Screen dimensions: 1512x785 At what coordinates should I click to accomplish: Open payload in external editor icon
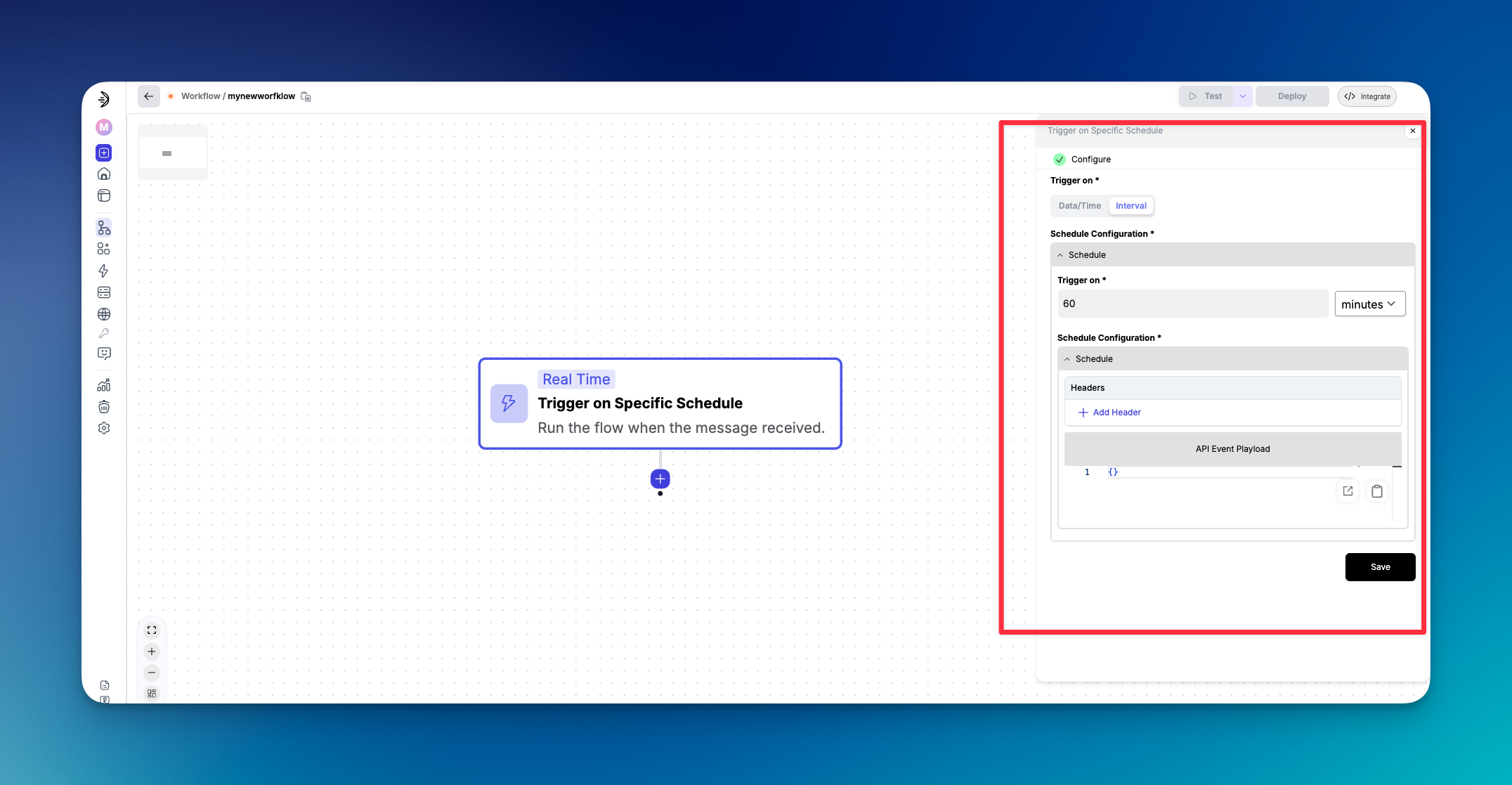1348,491
